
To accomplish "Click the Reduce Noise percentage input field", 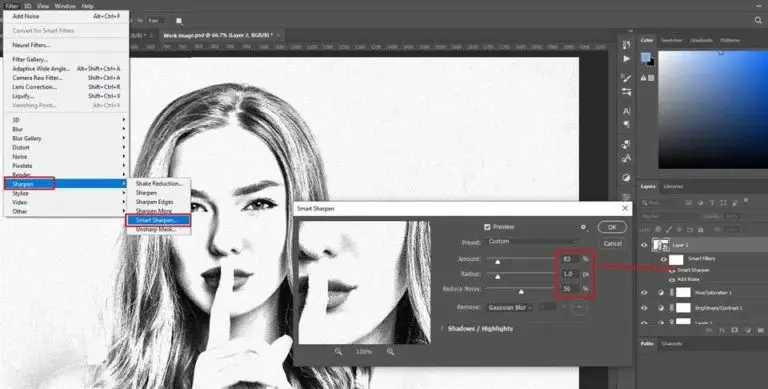I will click(x=570, y=290).
